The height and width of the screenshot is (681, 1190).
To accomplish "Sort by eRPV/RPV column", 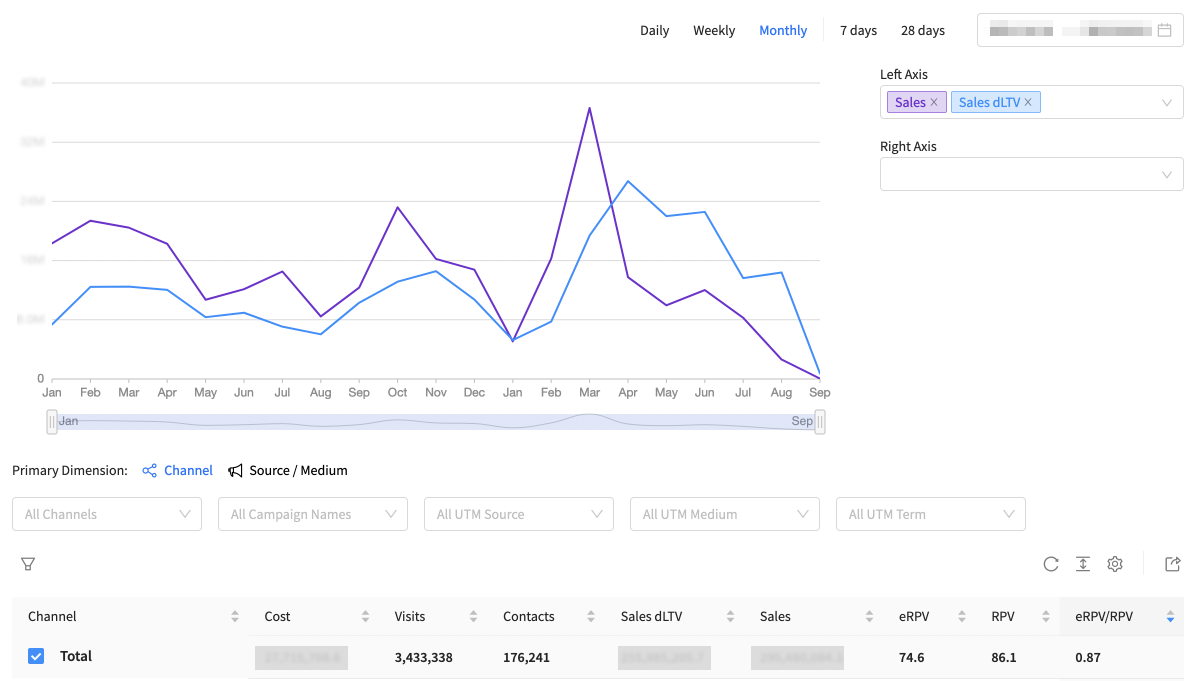I will coord(1170,617).
